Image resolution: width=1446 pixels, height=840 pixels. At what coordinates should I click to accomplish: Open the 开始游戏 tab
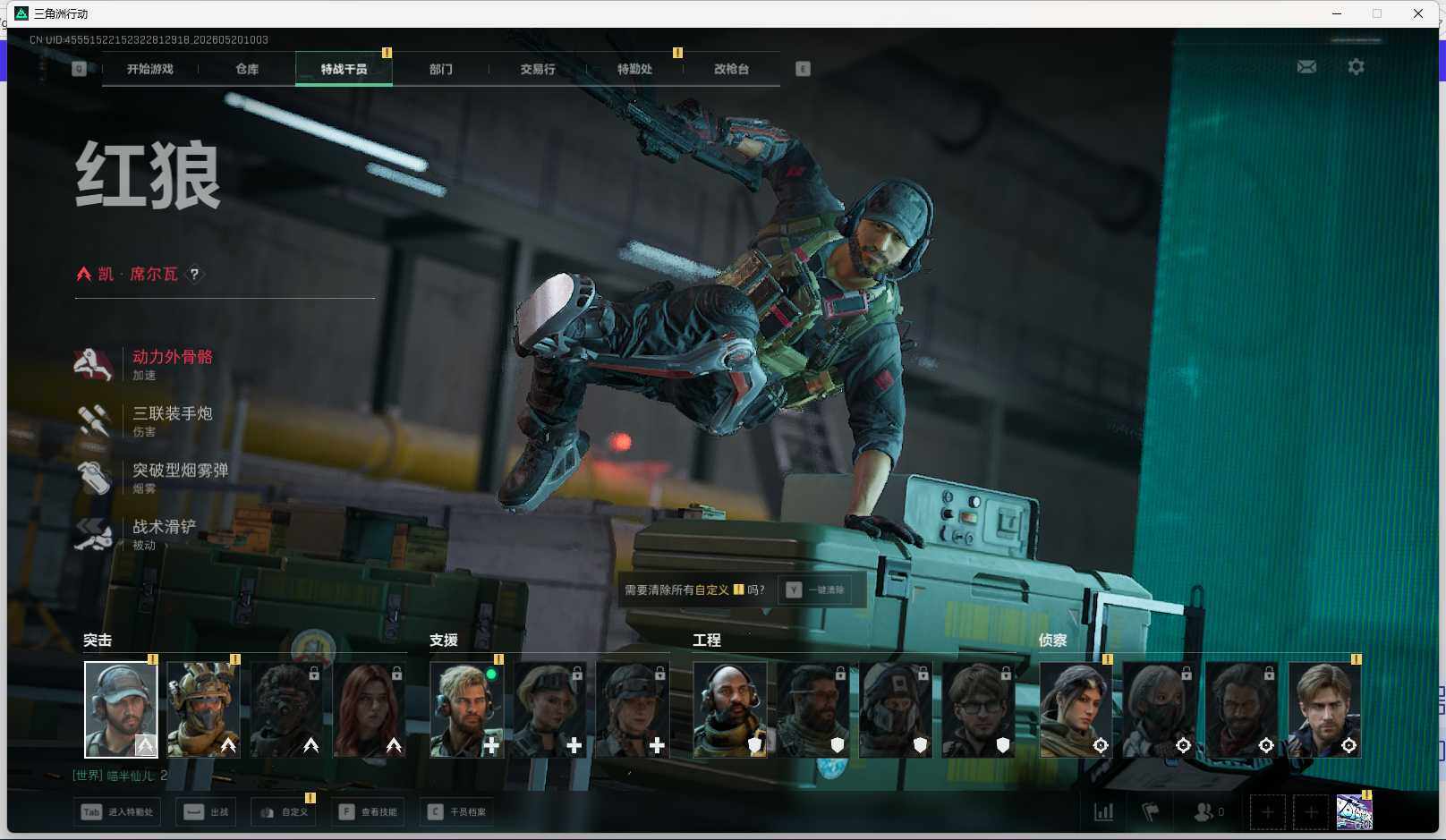pyautogui.click(x=150, y=69)
